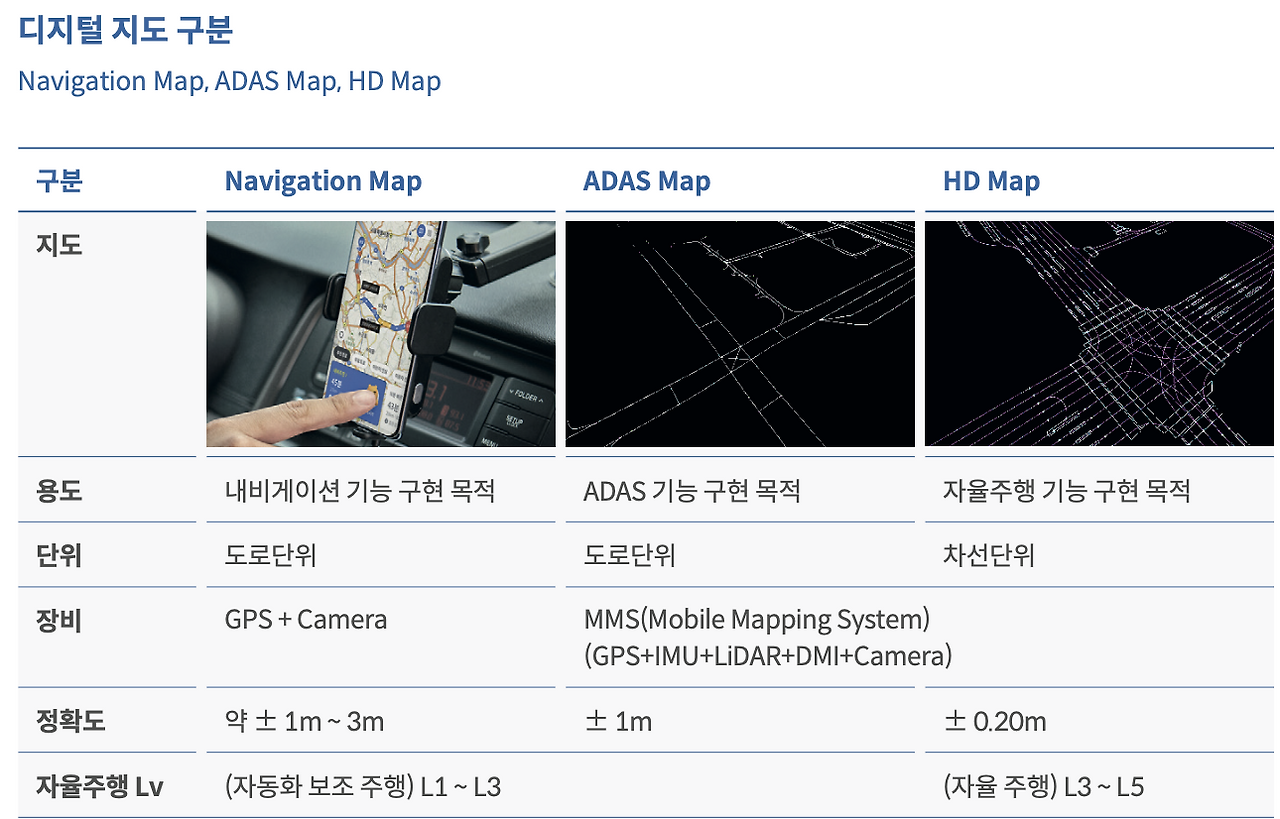This screenshot has width=1280, height=819.
Task: Click the 자율주행 기능 구현 목적 cell
Action: [x=1065, y=489]
